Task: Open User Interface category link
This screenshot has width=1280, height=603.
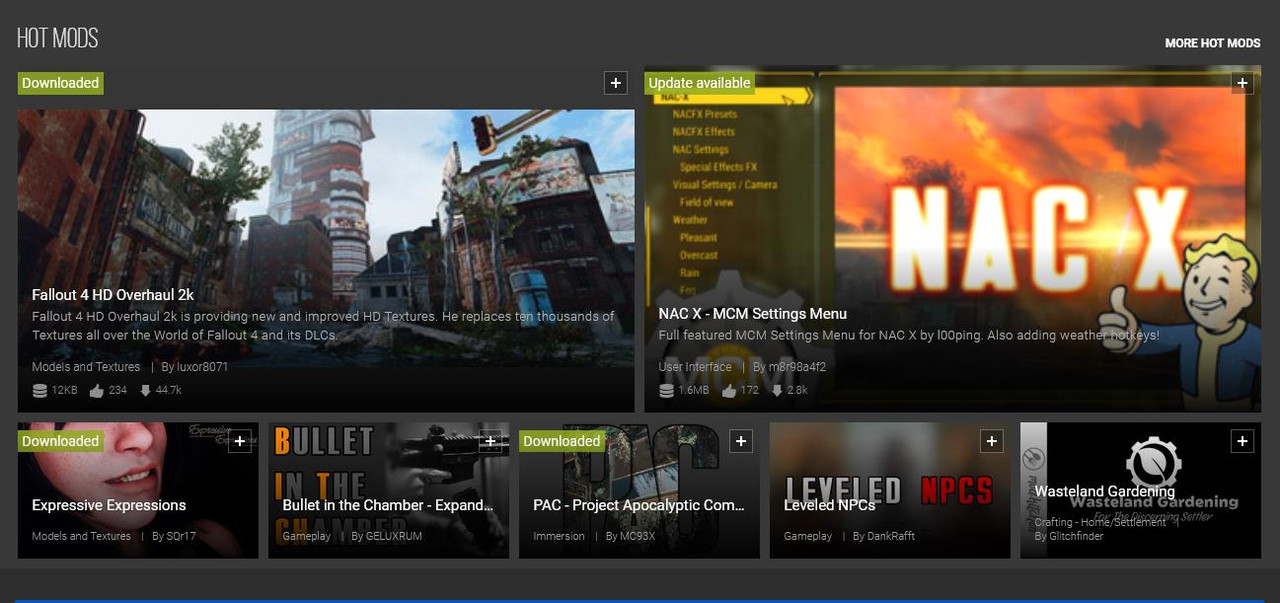Action: 695,367
